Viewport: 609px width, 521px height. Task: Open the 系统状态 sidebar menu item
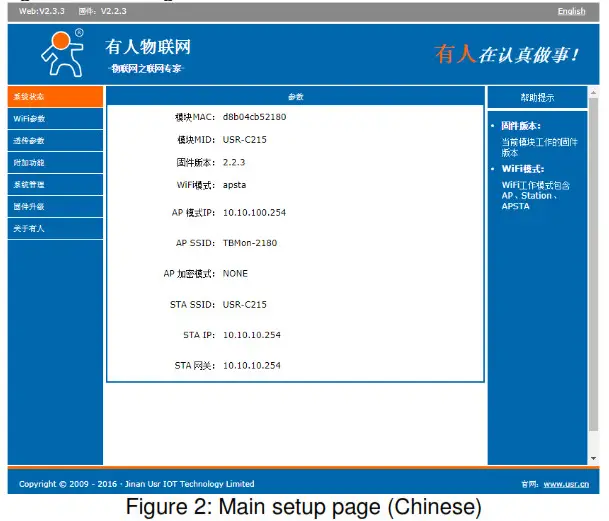(x=55, y=97)
